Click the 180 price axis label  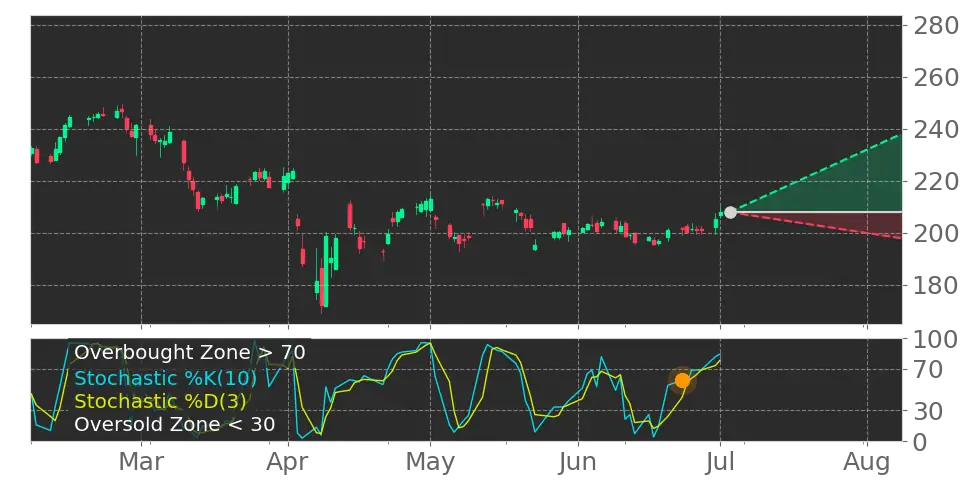[934, 286]
